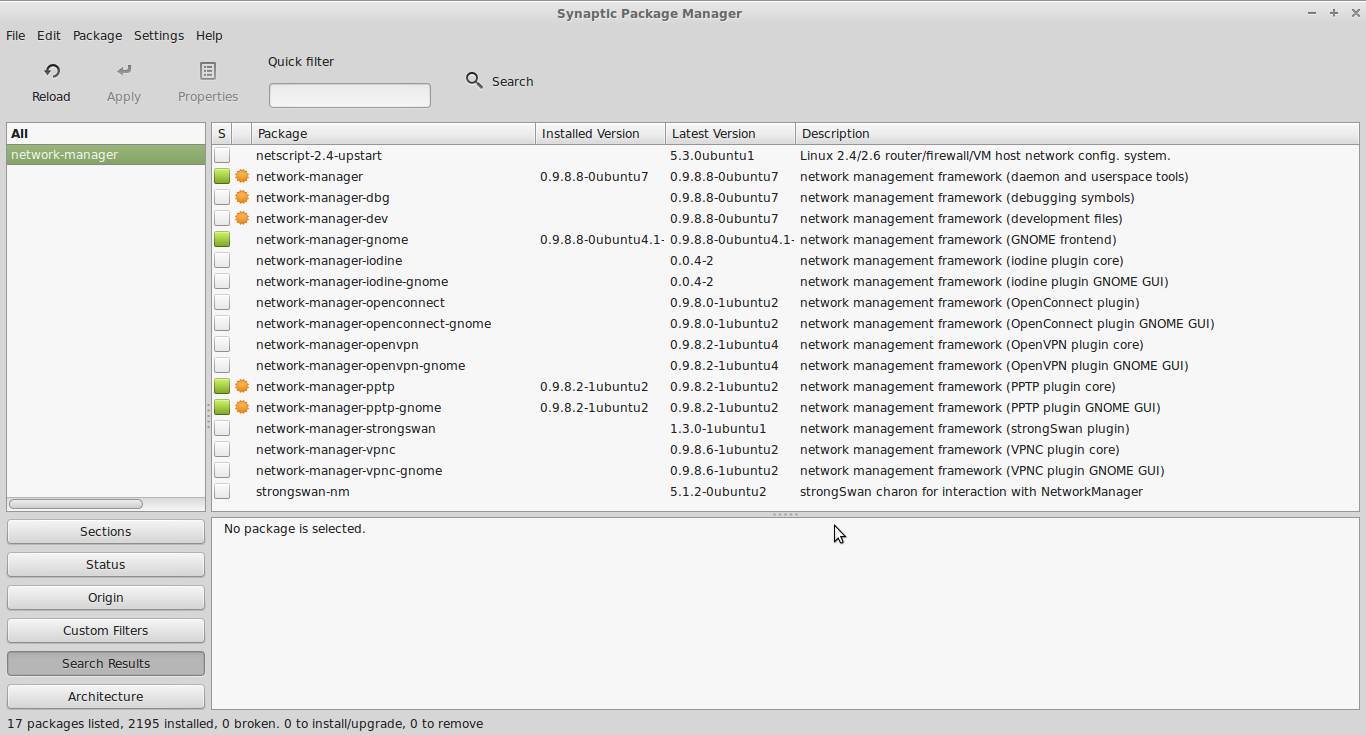The width and height of the screenshot is (1366, 735).
Task: Click the supported star icon for network-manager-dev
Action: pyautogui.click(x=241, y=218)
